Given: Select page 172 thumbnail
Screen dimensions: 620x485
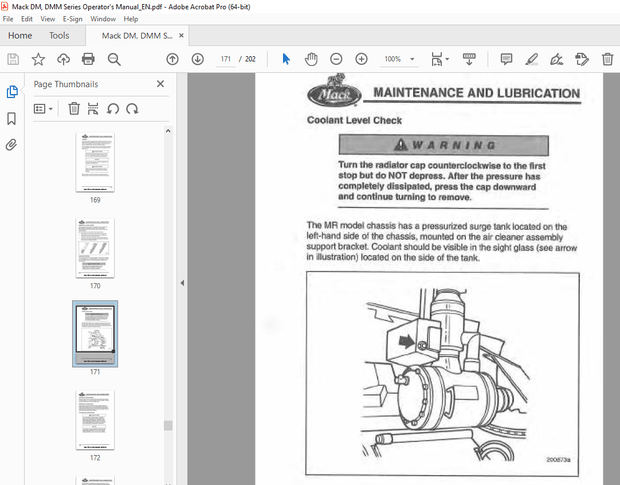Looking at the screenshot, I should coord(95,420).
